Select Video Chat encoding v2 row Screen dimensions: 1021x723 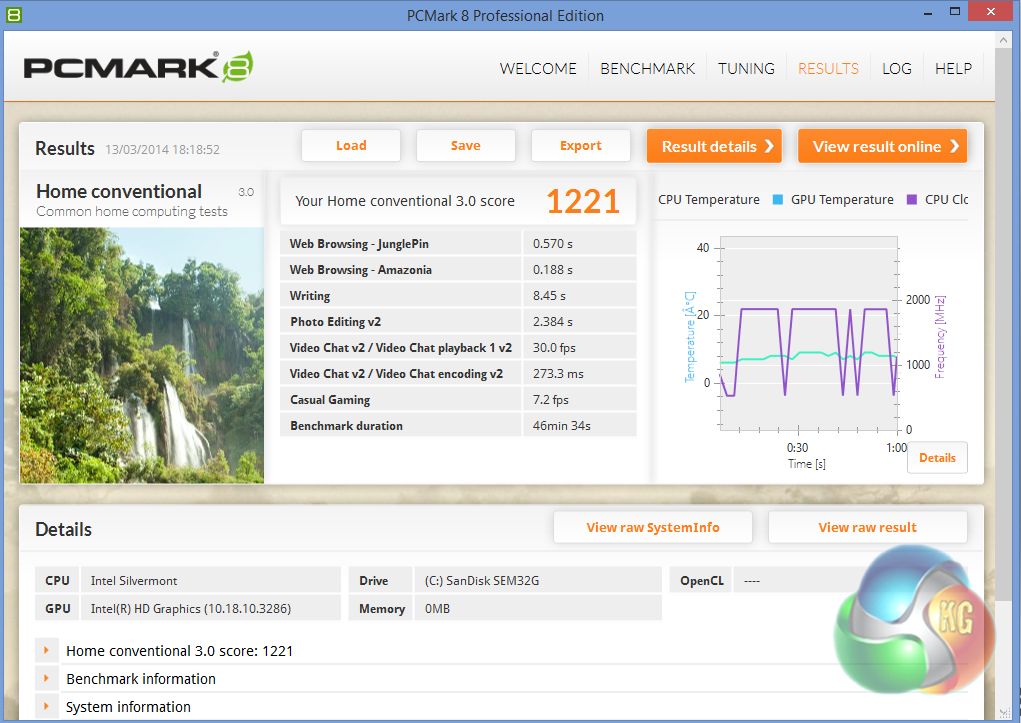(x=458, y=374)
